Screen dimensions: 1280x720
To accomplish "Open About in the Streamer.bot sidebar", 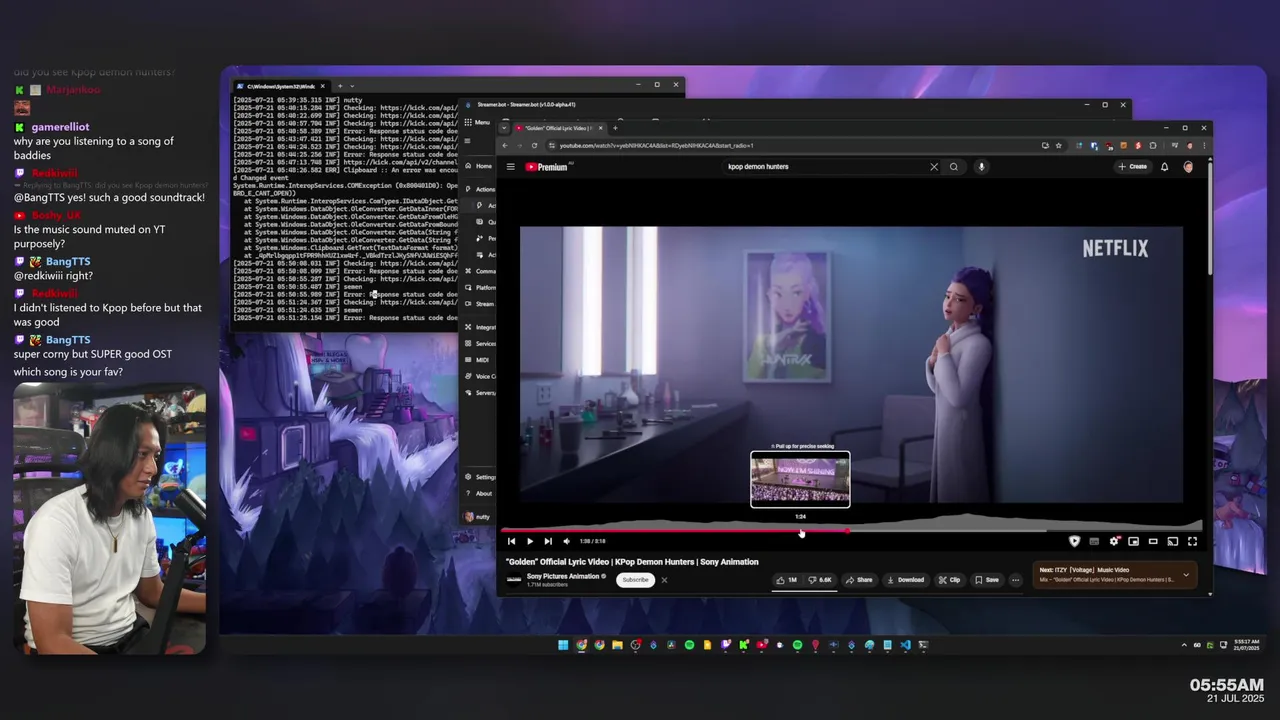I will point(479,493).
